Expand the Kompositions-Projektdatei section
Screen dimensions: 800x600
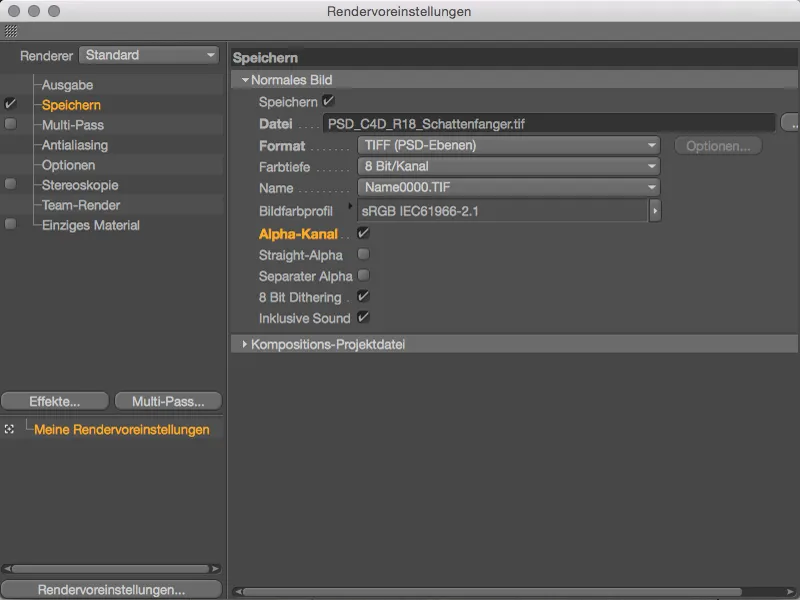coord(245,344)
